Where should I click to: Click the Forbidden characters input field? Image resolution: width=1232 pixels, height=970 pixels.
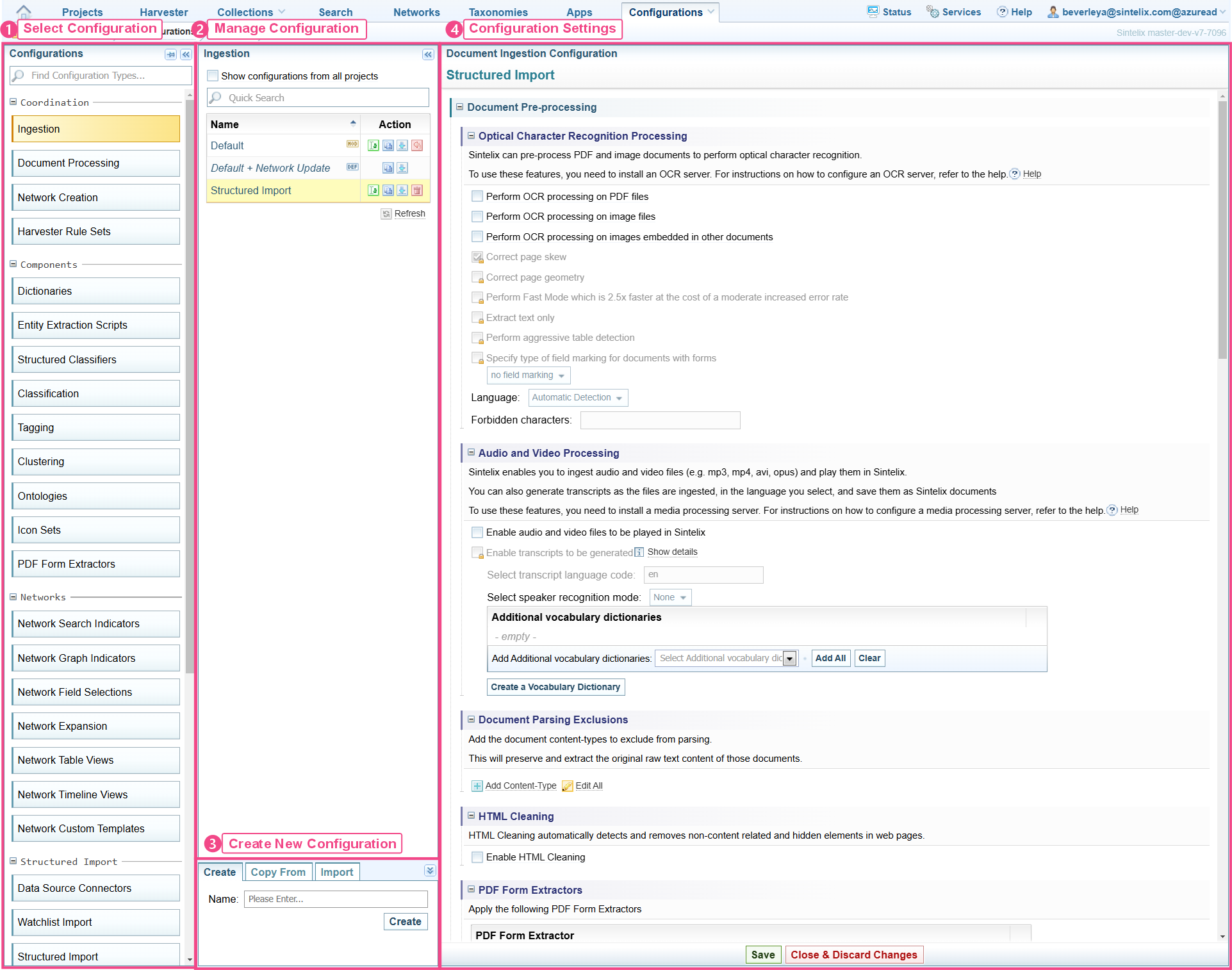point(660,420)
